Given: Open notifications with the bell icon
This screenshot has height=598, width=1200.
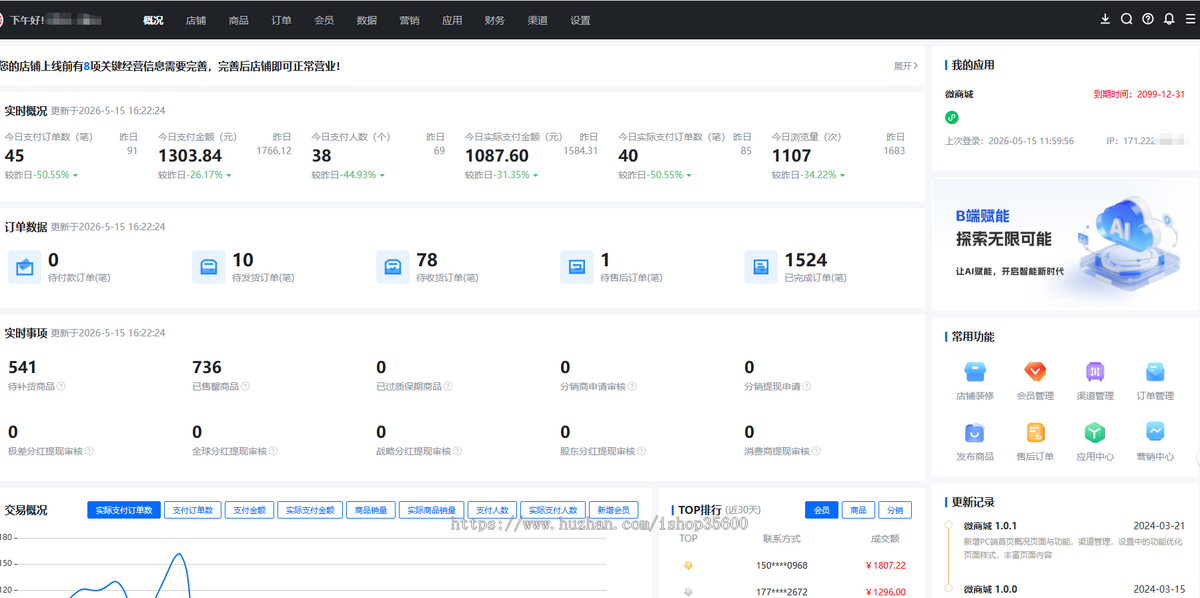Looking at the screenshot, I should click(x=1168, y=19).
